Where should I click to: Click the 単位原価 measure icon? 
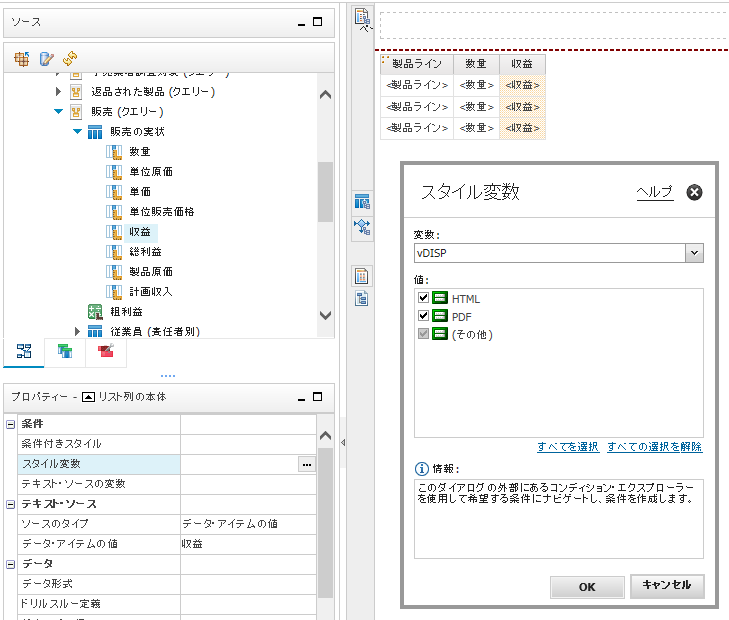pyautogui.click(x=114, y=172)
